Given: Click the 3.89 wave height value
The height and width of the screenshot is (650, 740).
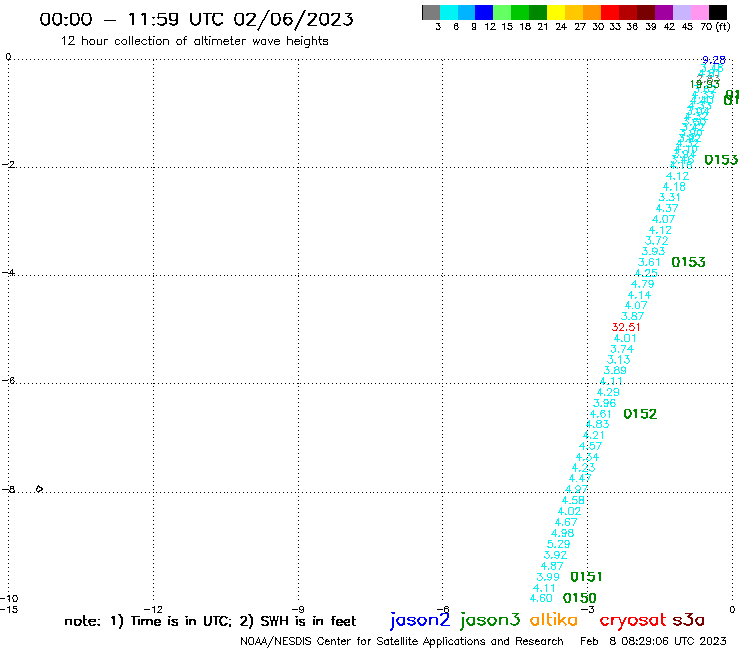Looking at the screenshot, I should point(615,371).
